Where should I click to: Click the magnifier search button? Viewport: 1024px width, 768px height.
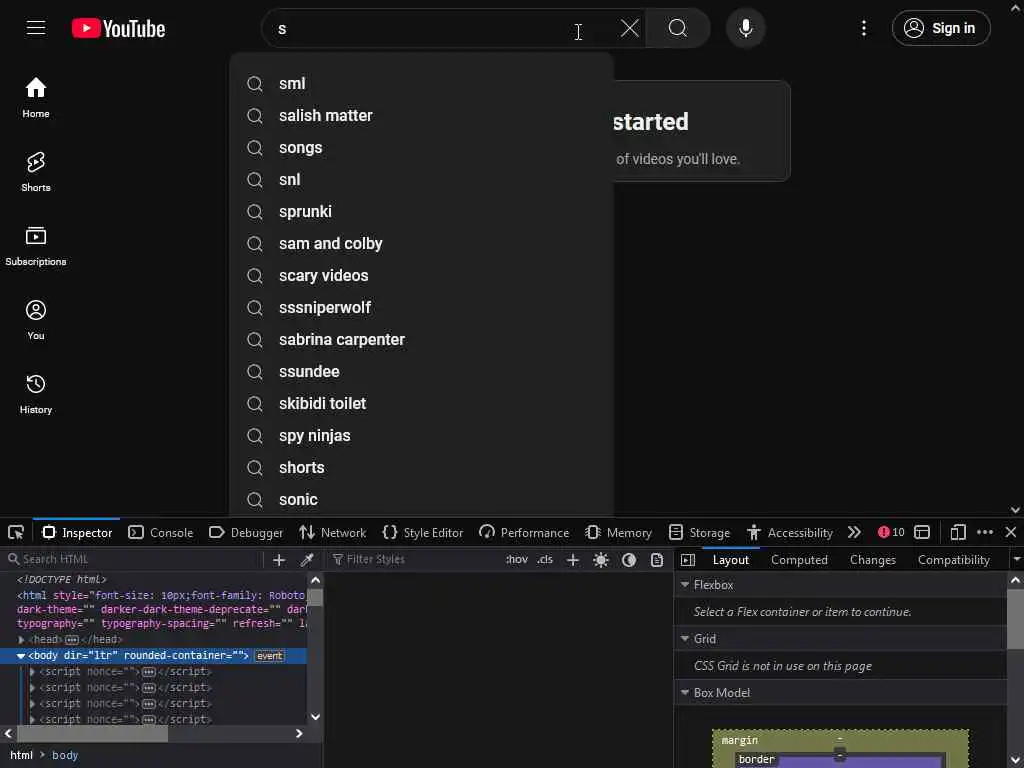tap(677, 28)
